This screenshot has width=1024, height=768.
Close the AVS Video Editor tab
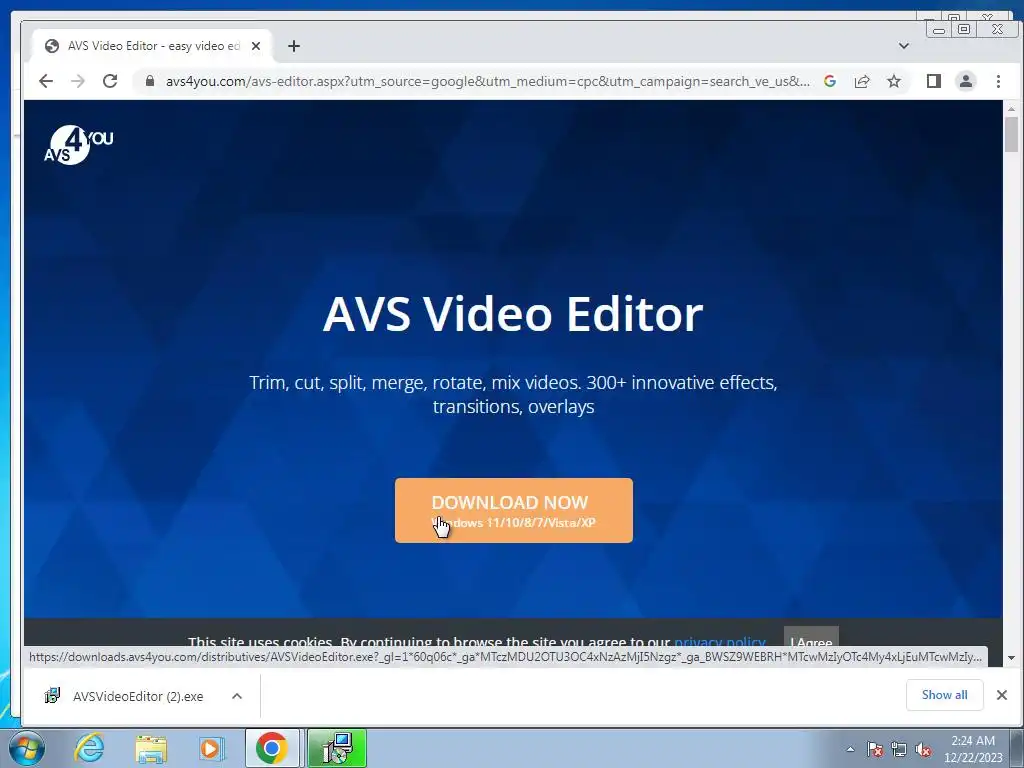click(x=256, y=46)
